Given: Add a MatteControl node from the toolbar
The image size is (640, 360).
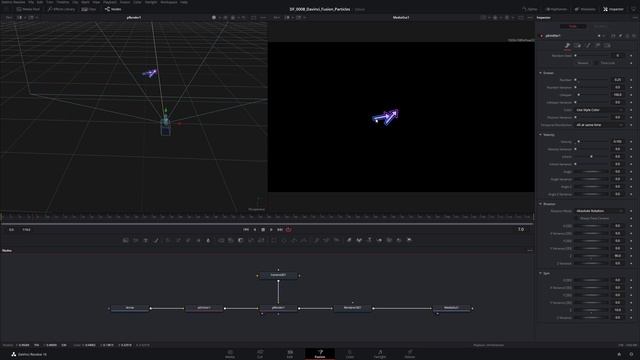Looking at the screenshot, I should [241, 240].
